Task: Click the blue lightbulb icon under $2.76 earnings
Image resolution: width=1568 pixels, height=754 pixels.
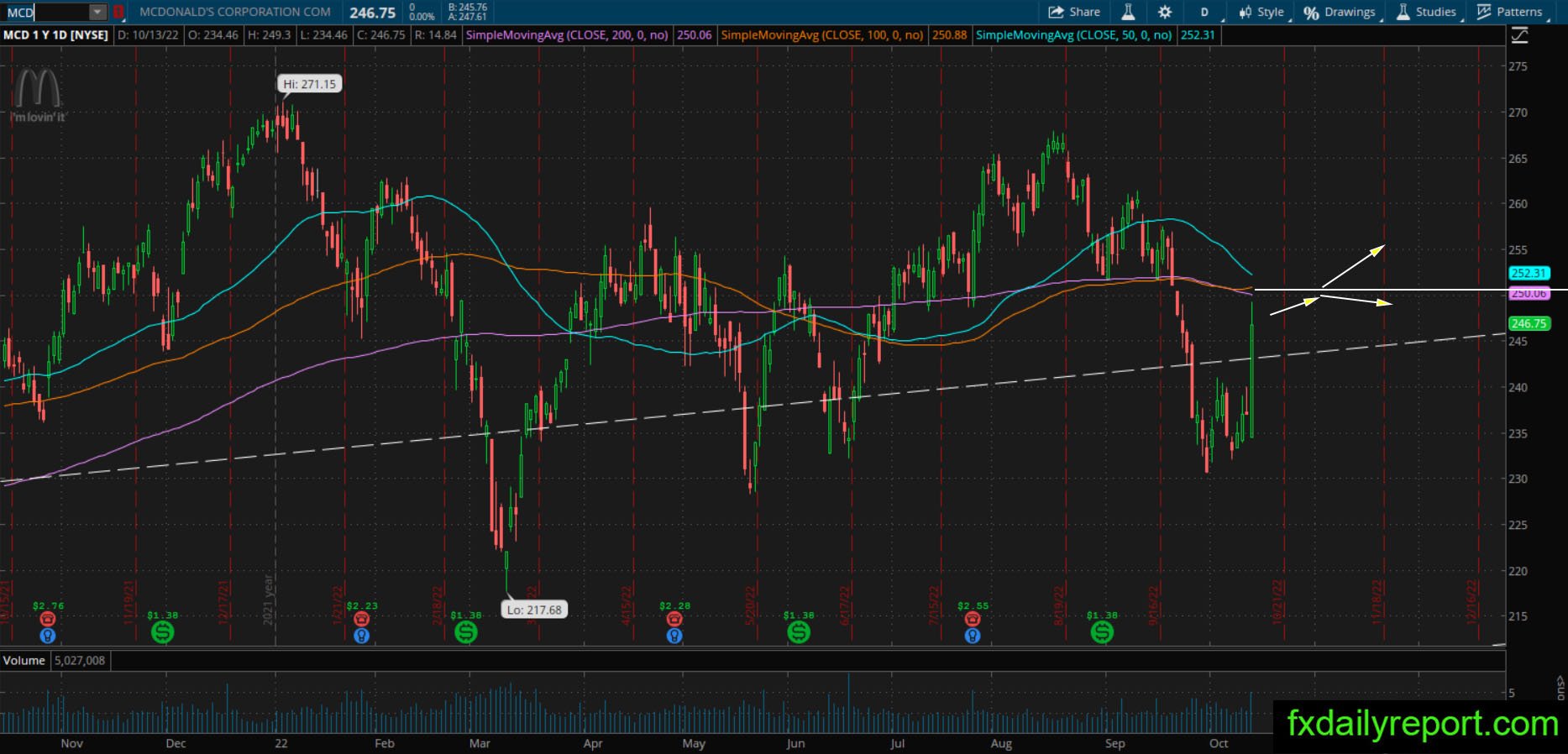Action: (x=47, y=636)
